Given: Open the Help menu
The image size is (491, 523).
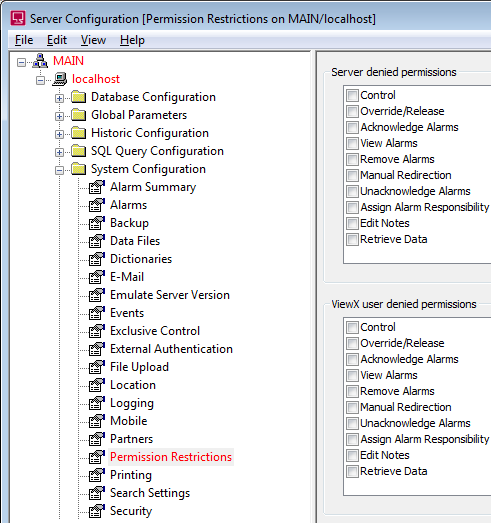Looking at the screenshot, I should pyautogui.click(x=132, y=40).
